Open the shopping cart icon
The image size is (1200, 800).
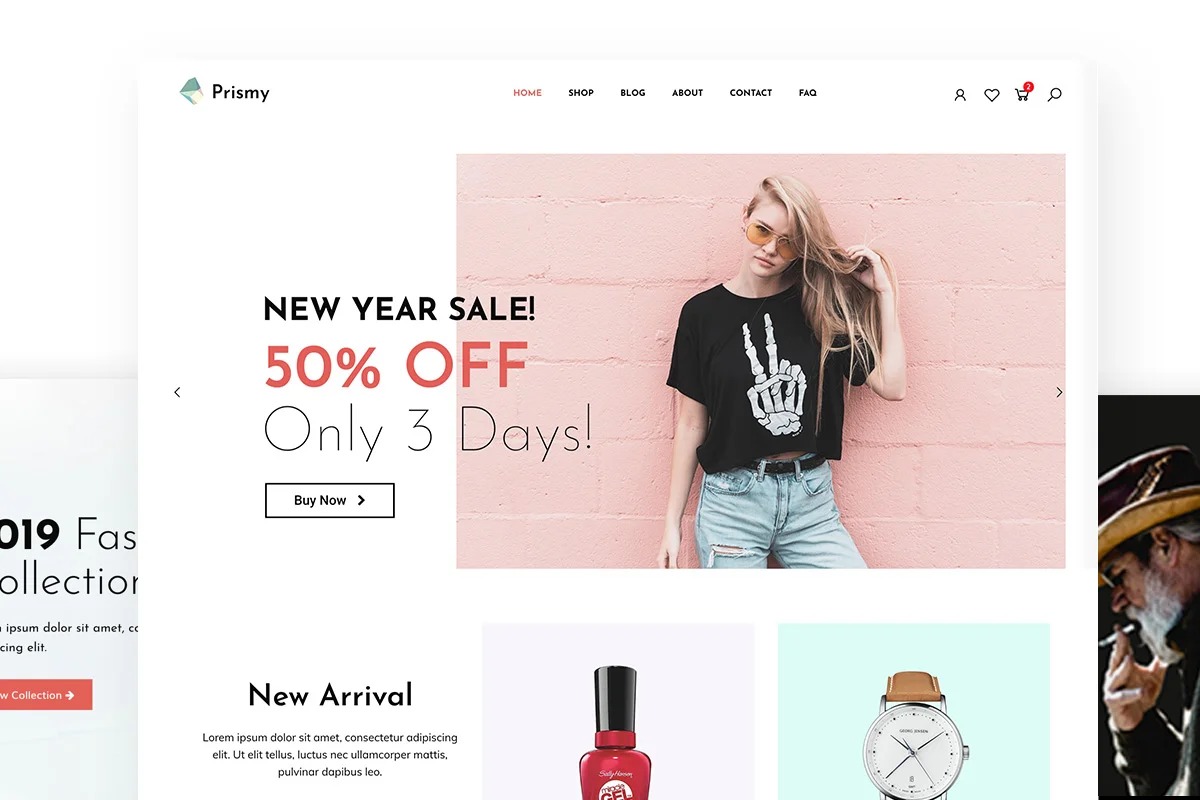coord(1021,95)
